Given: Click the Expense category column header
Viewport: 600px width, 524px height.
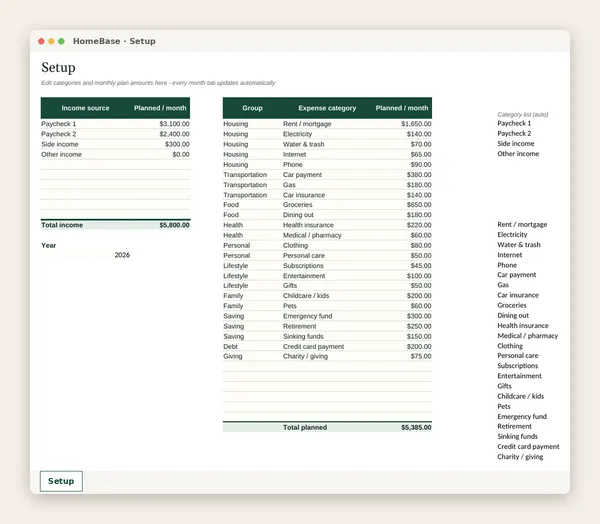Looking at the screenshot, I should click(327, 108).
